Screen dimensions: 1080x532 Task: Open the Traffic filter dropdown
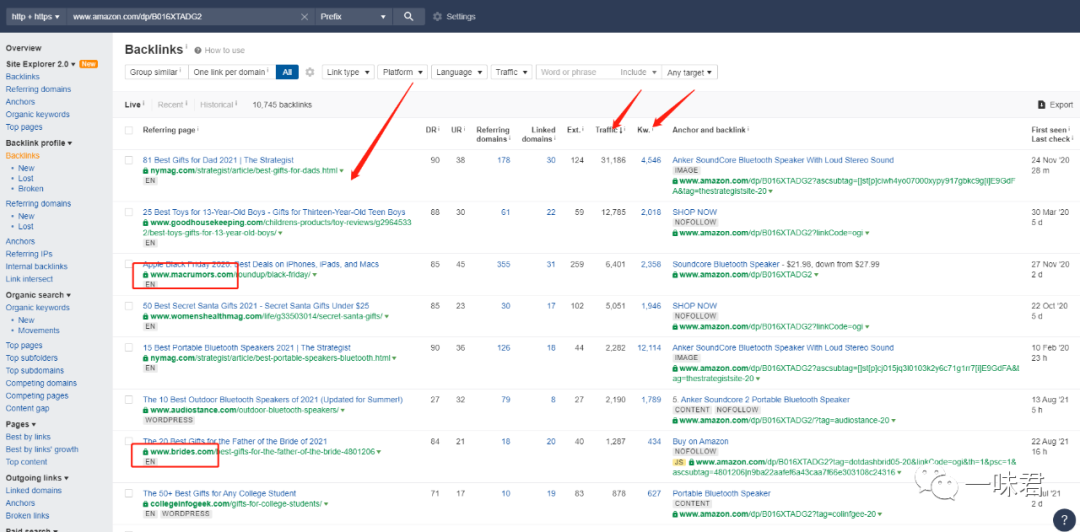[511, 72]
